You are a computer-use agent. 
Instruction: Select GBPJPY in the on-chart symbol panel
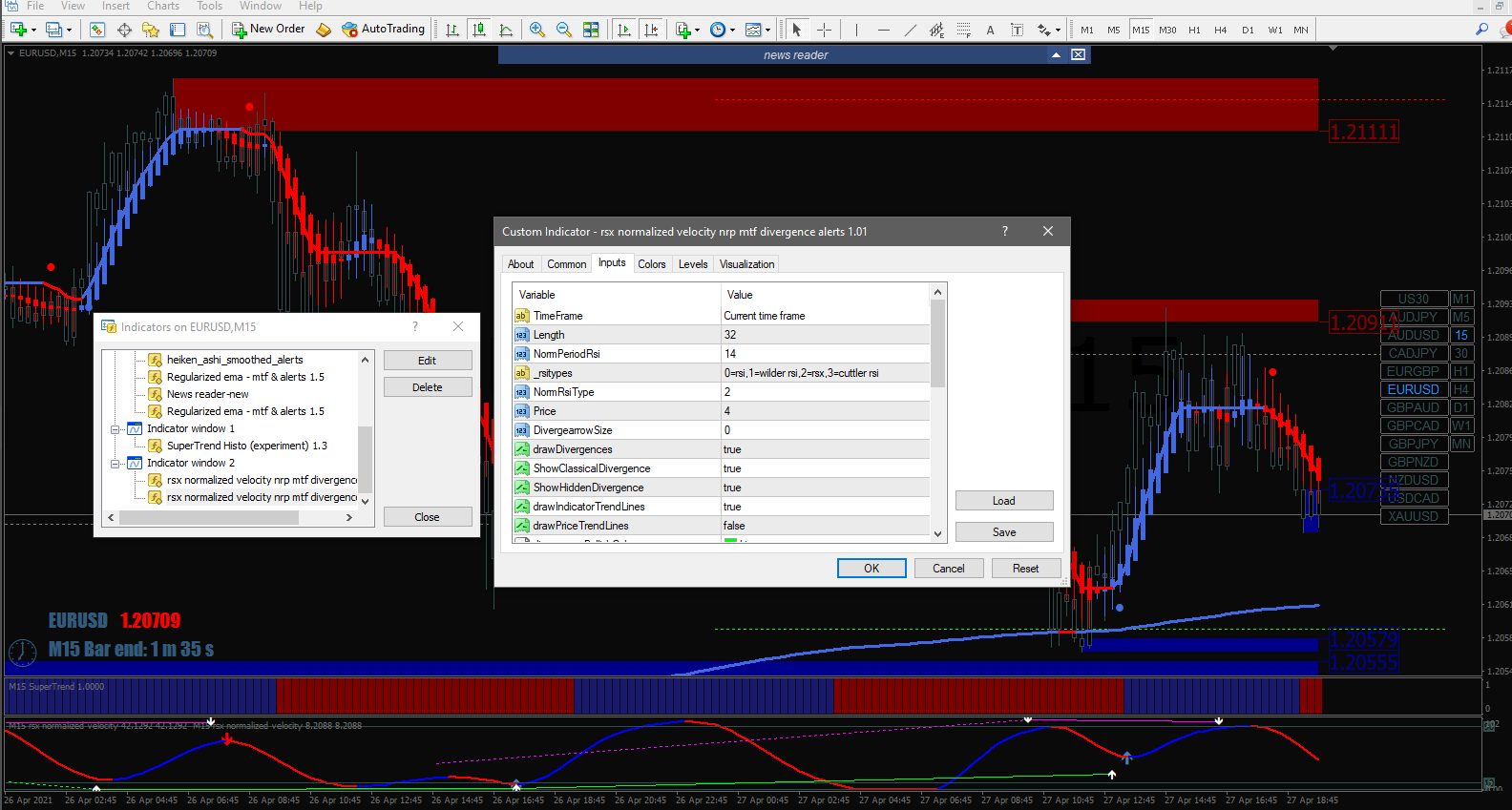[1413, 444]
